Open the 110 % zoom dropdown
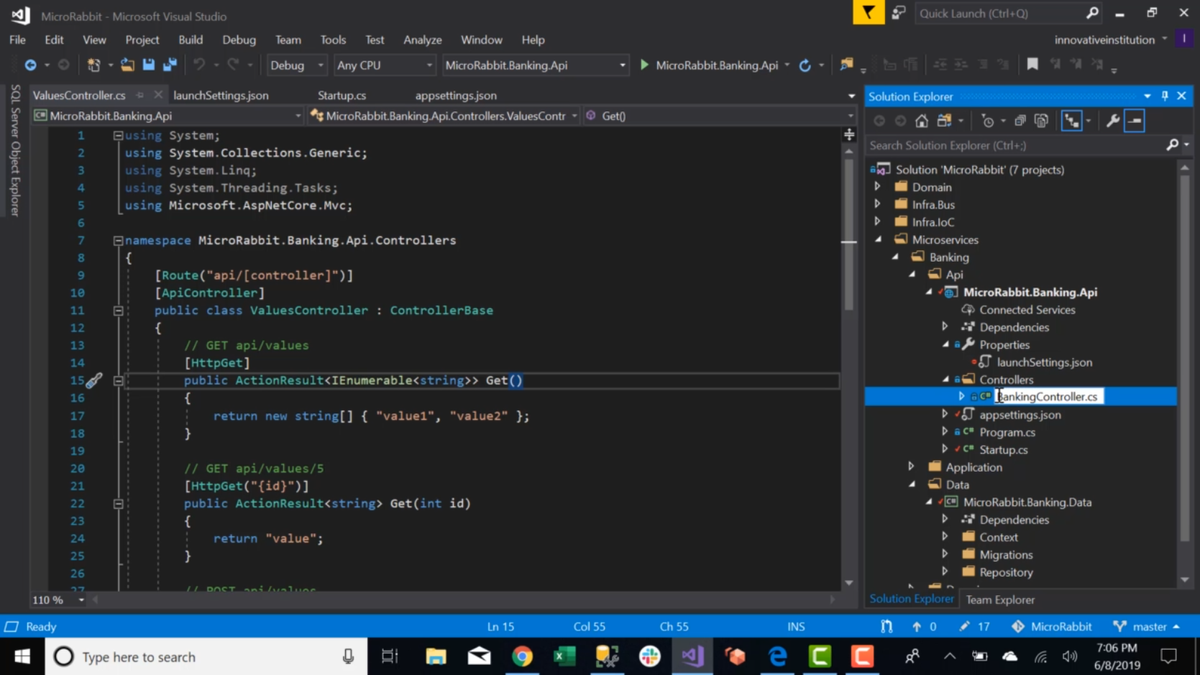The width and height of the screenshot is (1200, 675). [81, 600]
